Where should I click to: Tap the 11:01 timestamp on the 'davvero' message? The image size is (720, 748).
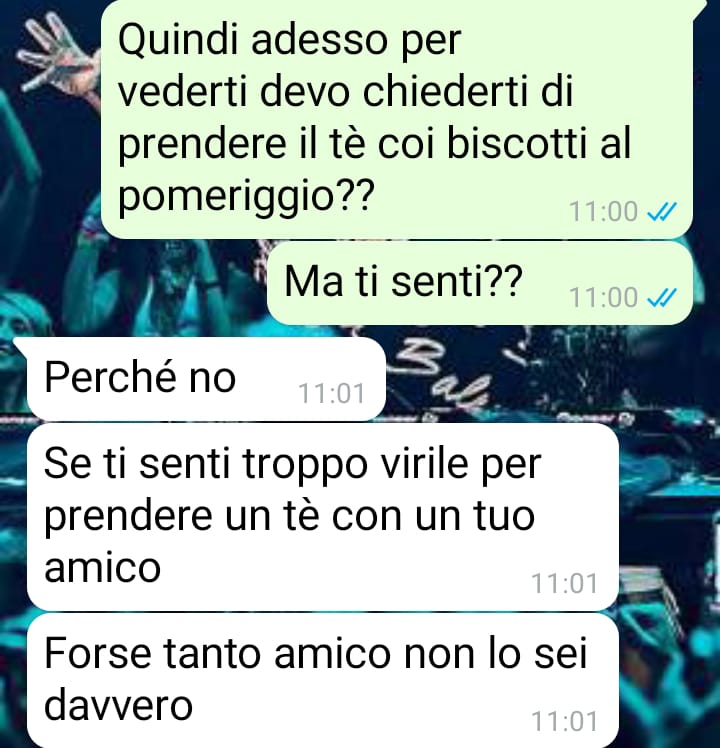(x=564, y=721)
